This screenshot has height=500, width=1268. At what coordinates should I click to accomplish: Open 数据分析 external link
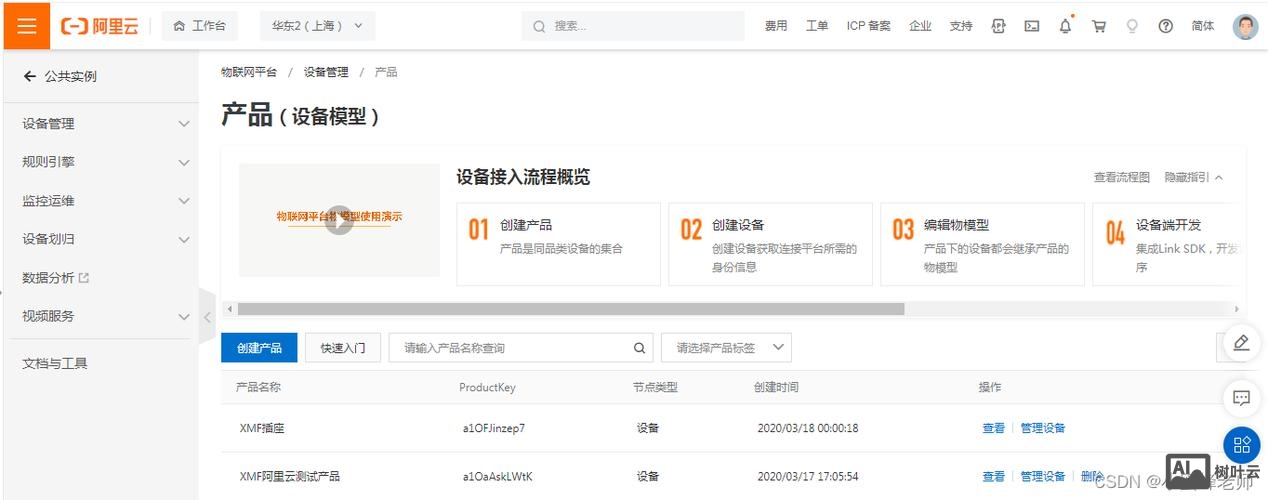(56, 278)
